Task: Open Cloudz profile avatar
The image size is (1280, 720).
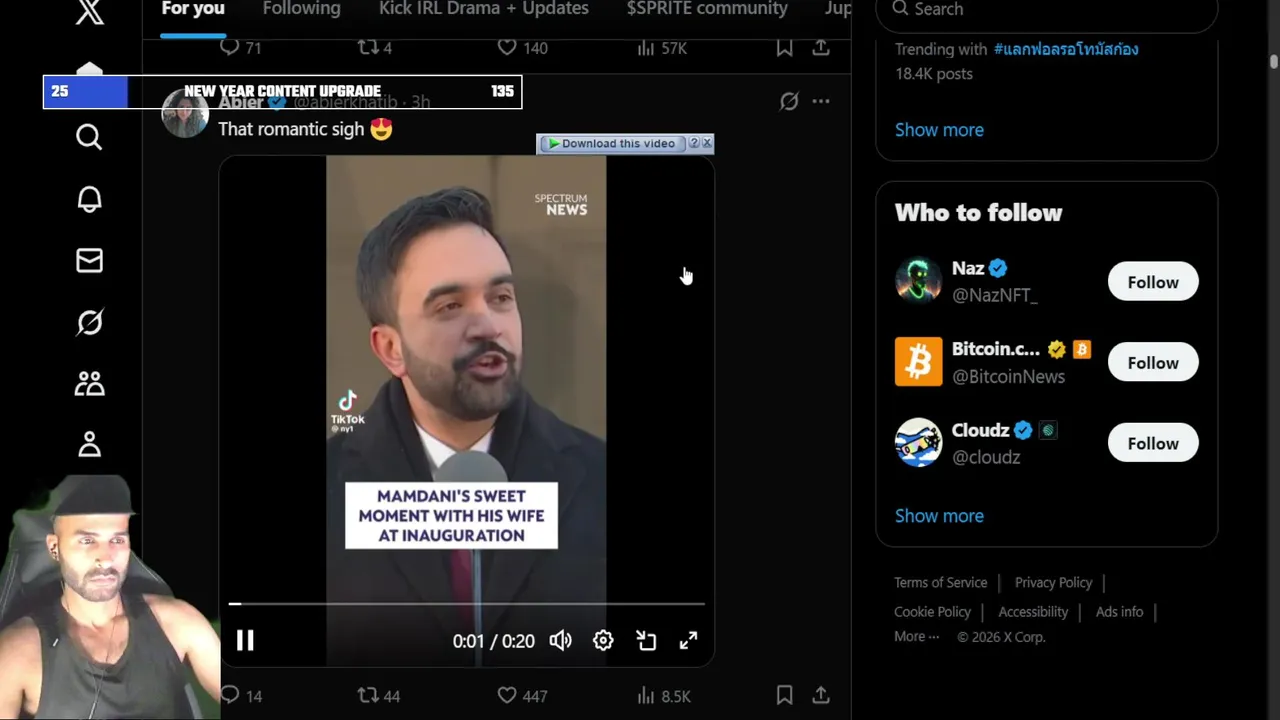Action: tap(918, 442)
